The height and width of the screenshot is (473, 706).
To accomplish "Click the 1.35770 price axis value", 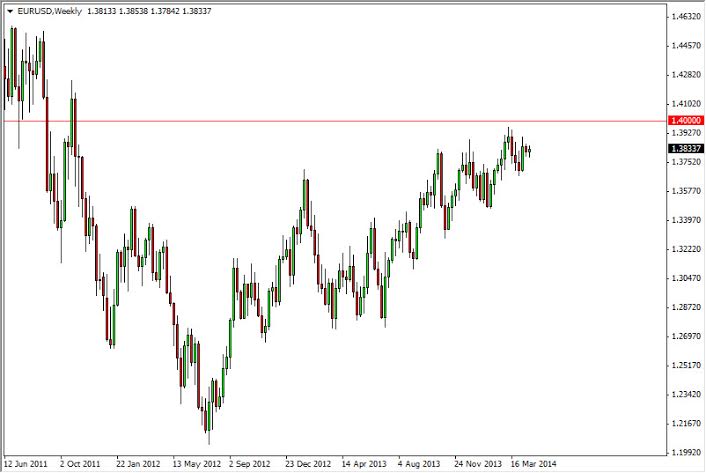I will point(686,191).
